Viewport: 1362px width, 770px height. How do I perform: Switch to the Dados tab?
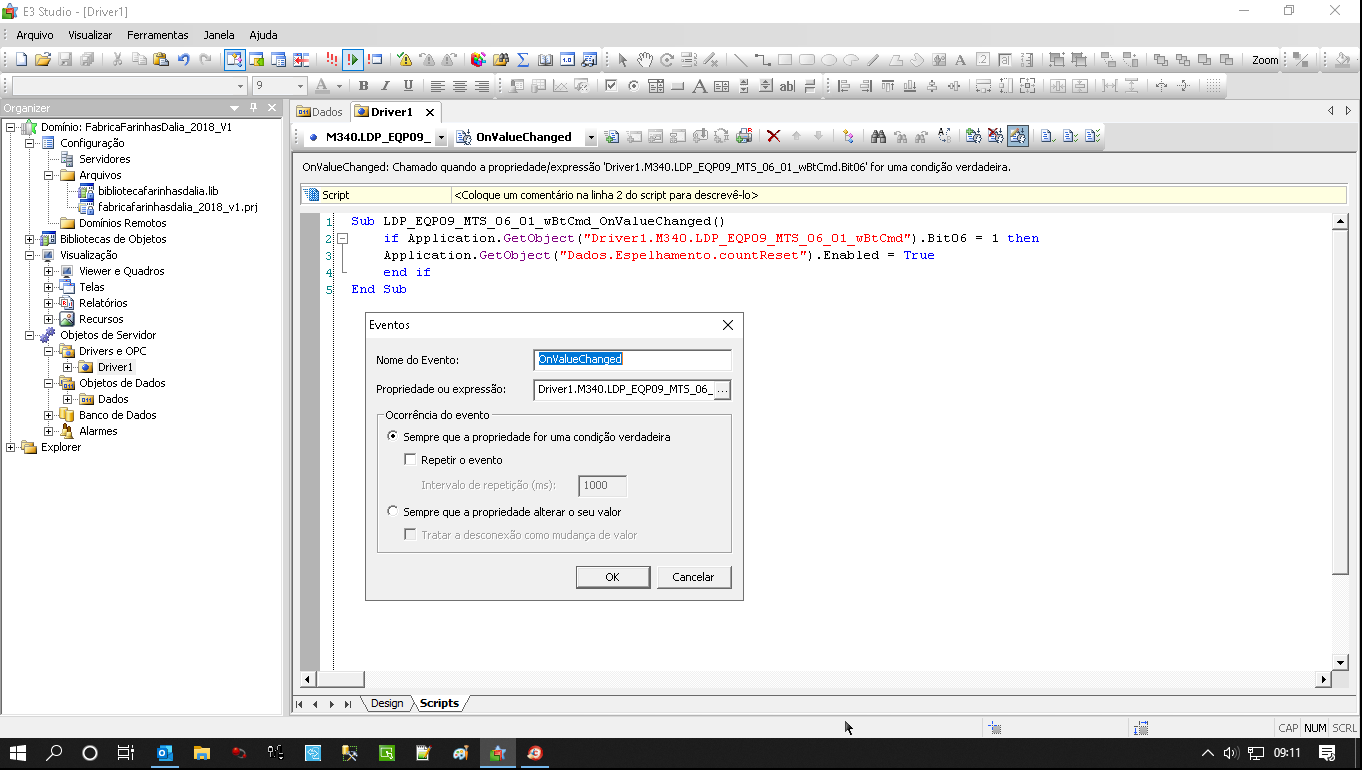pyautogui.click(x=319, y=112)
